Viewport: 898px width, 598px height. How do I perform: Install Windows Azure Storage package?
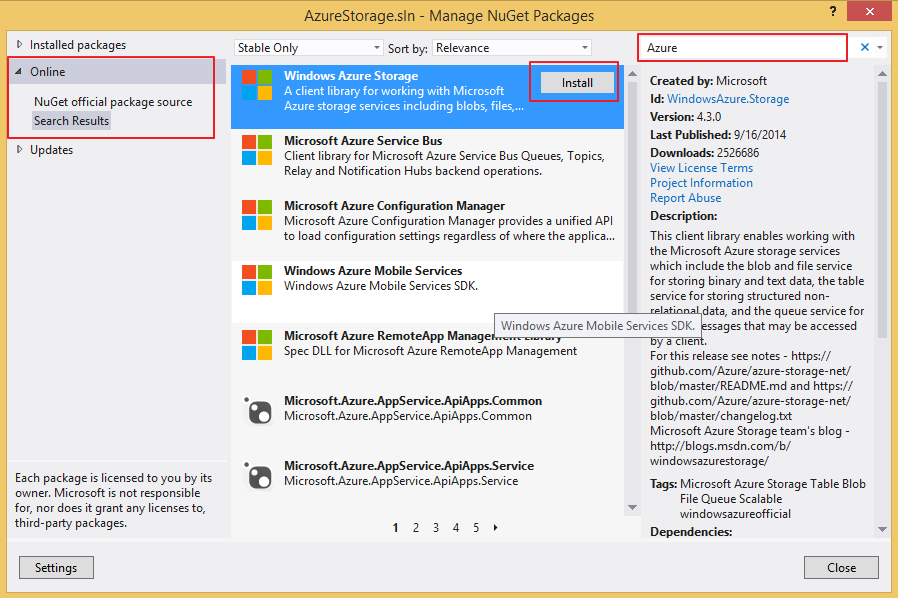pyautogui.click(x=577, y=82)
